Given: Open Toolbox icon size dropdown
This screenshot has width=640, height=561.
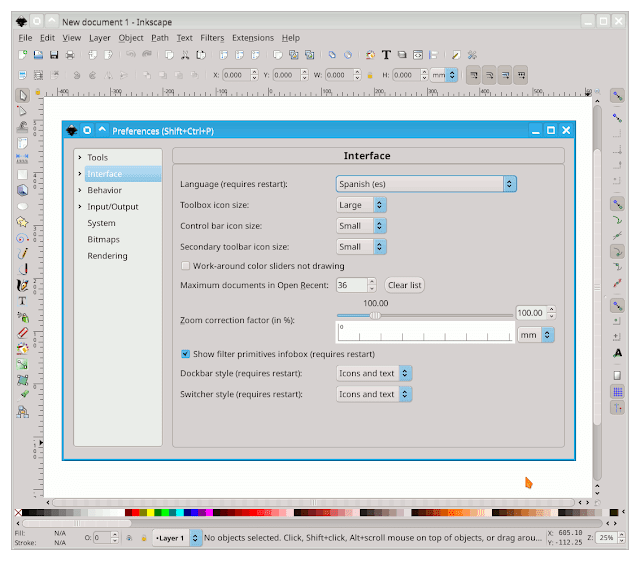Looking at the screenshot, I should pyautogui.click(x=361, y=205).
